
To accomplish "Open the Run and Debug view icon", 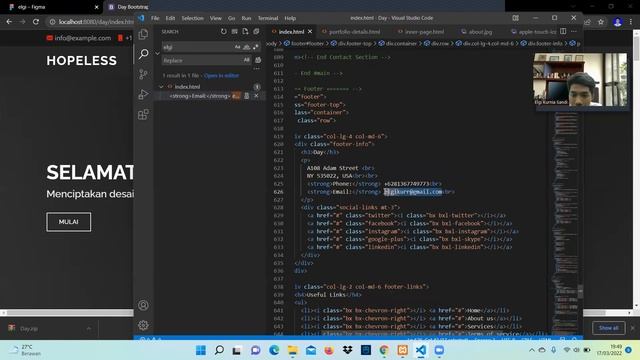I will point(143,94).
